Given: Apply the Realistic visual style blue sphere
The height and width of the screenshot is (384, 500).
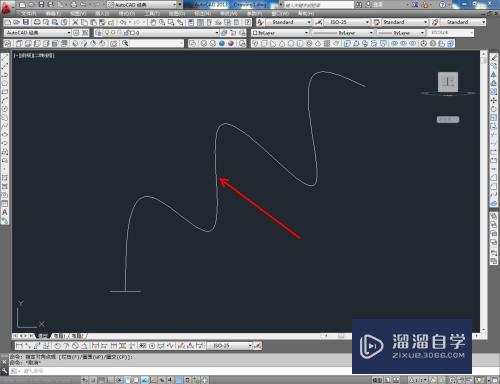Looking at the screenshot, I should [222, 43].
